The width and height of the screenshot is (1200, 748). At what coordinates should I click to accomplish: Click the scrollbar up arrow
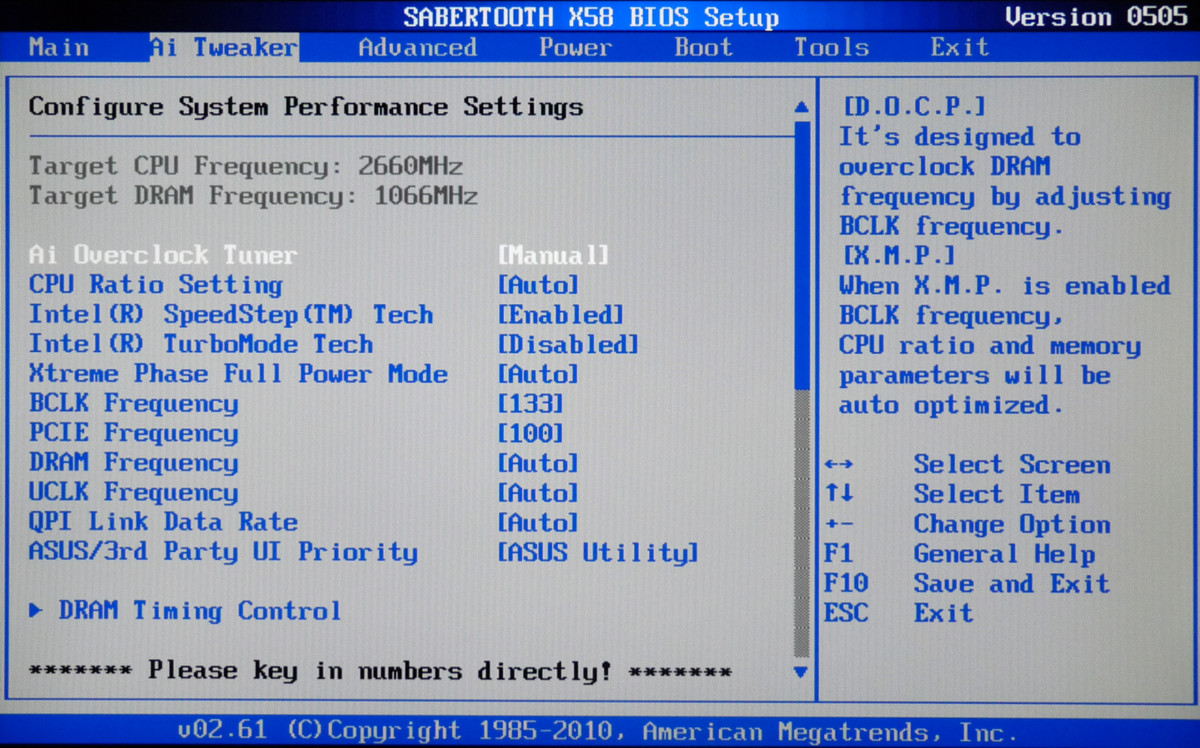coord(800,106)
